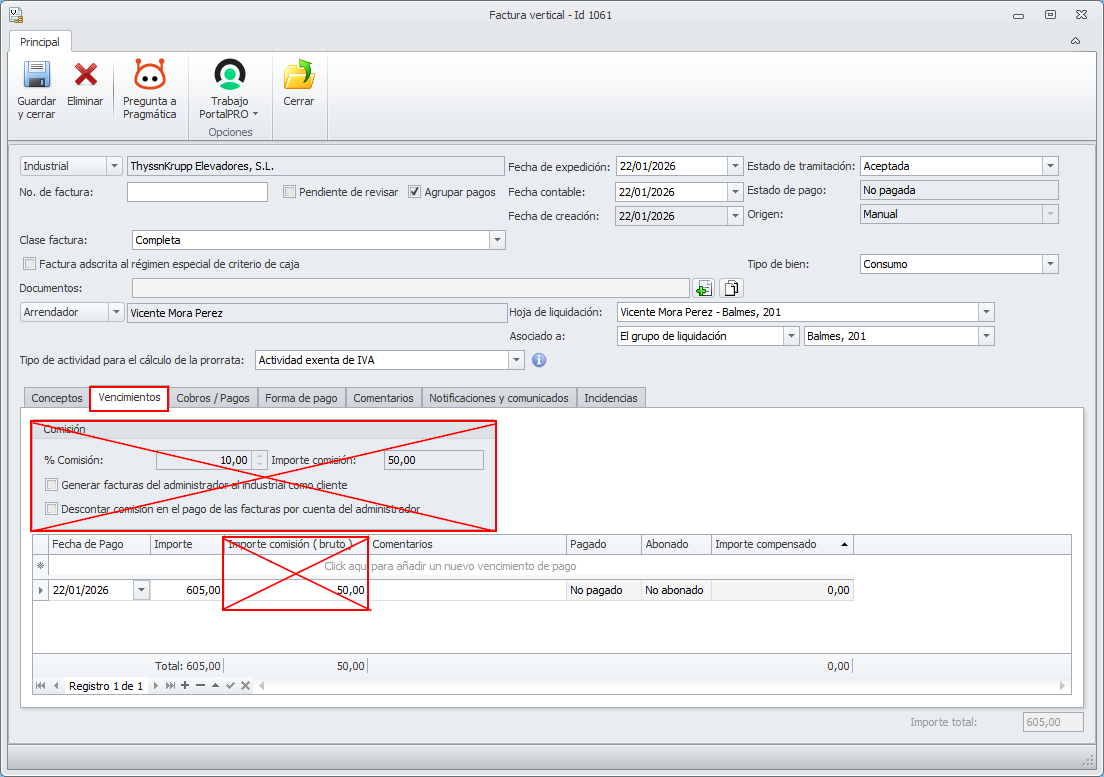Click the copy documents icon

point(732,289)
